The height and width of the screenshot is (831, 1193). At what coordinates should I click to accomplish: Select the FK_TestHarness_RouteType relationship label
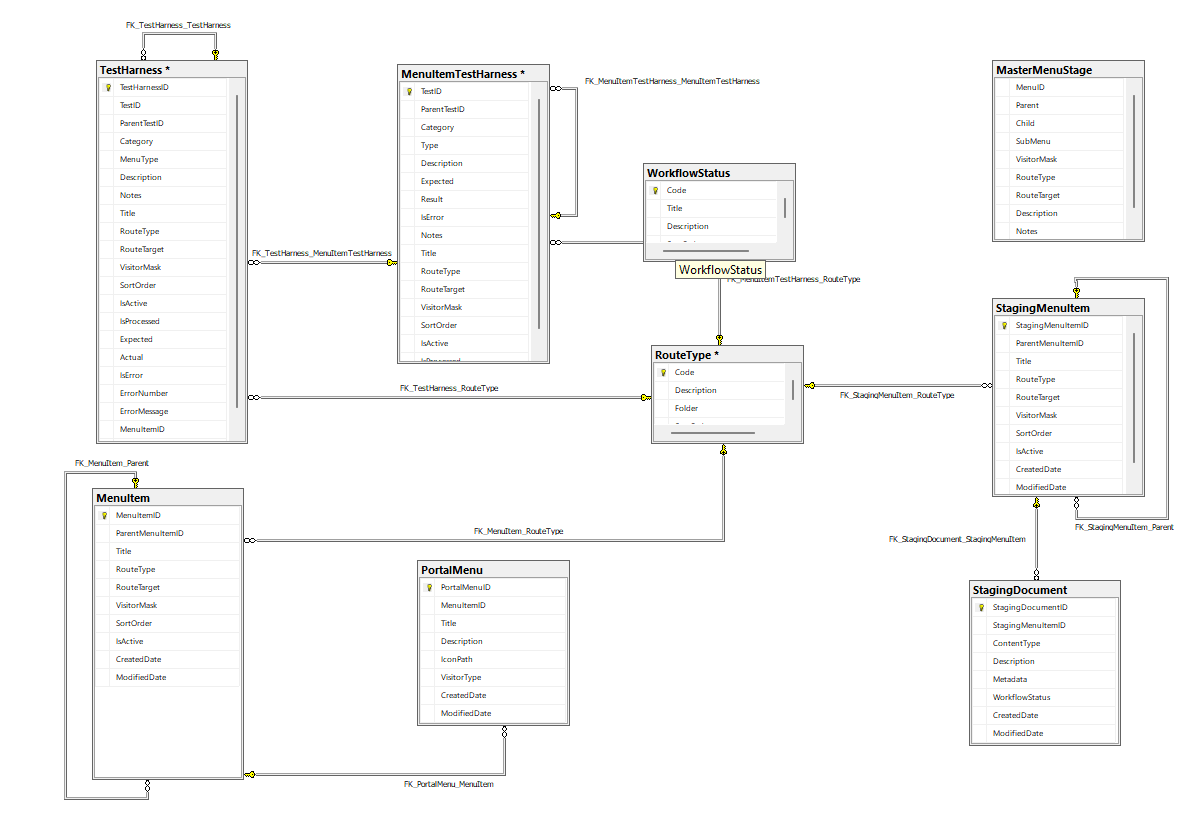449,388
